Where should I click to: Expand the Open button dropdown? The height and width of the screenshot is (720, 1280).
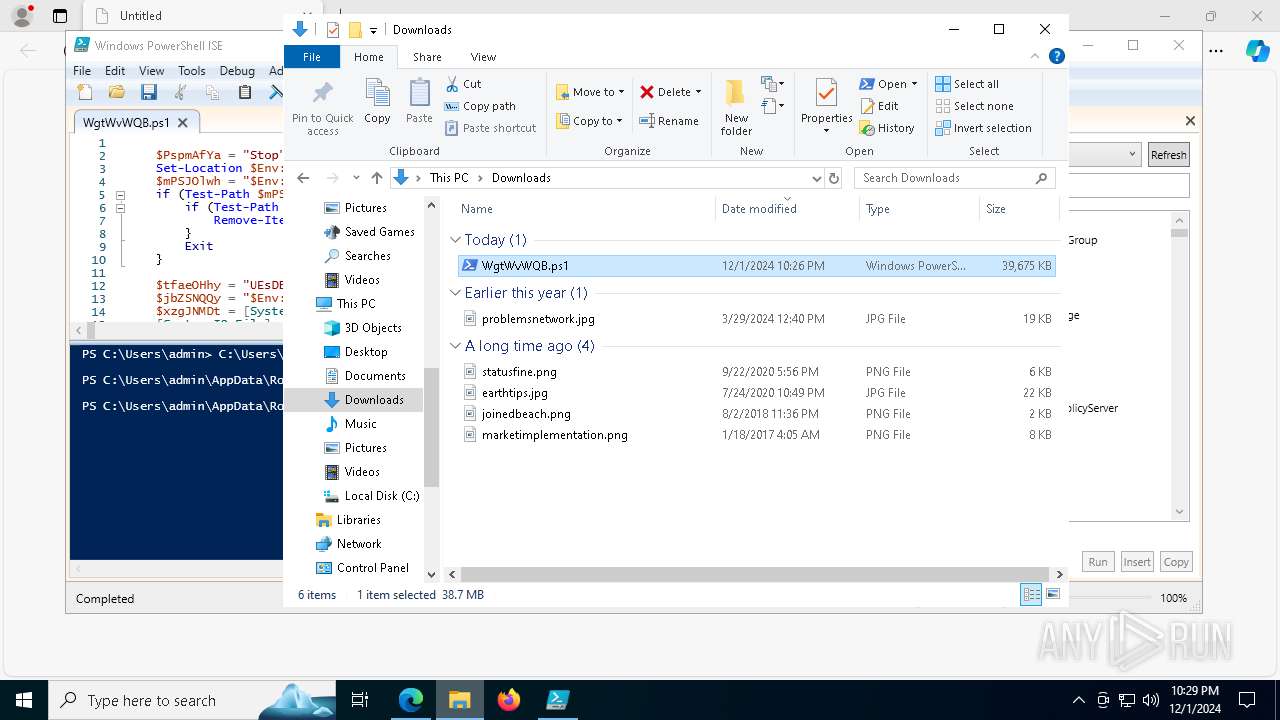914,84
